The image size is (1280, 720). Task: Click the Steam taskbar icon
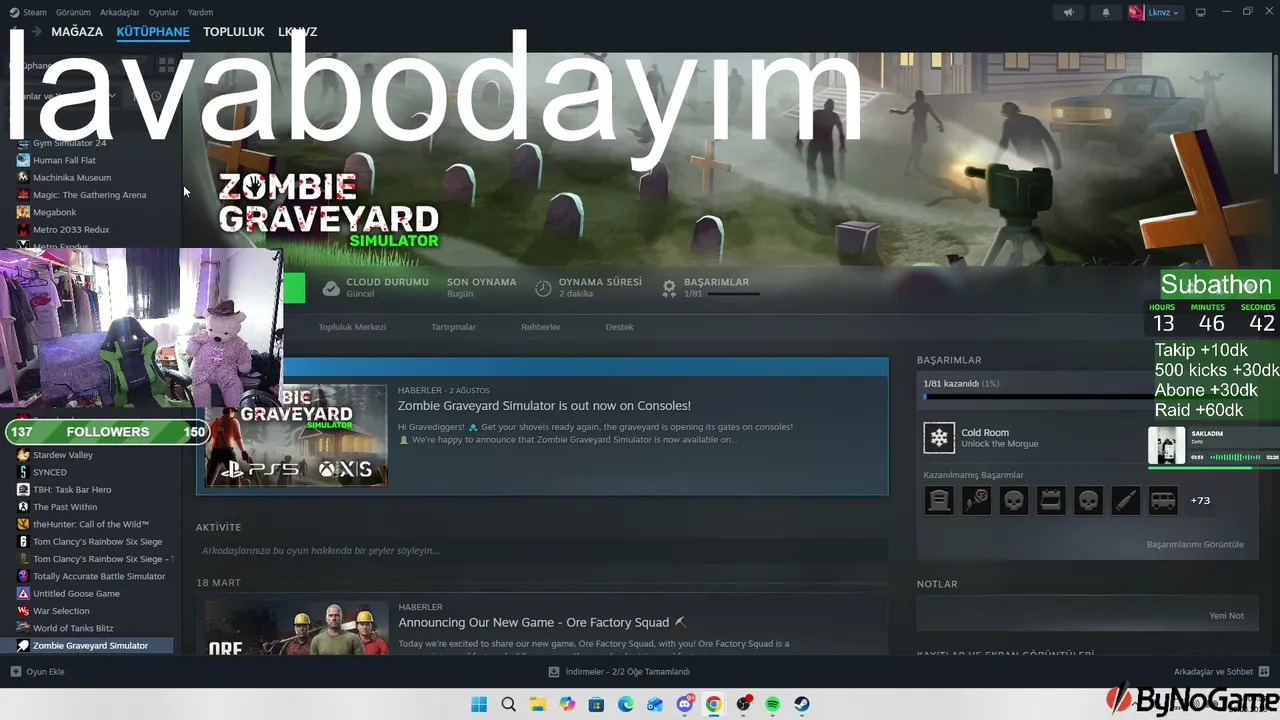(802, 704)
